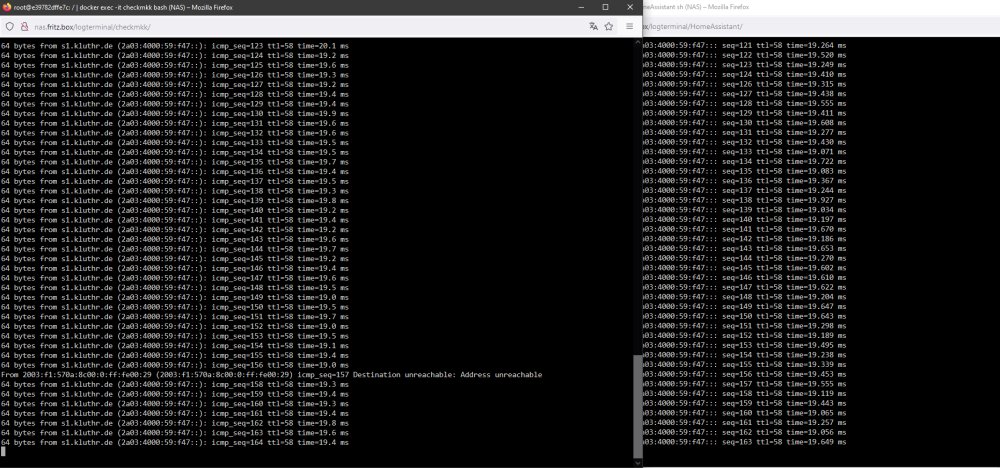Click the seq=145 time=19.602 line in the HomeAssistant window
1000x468 pixels.
click(x=745, y=268)
